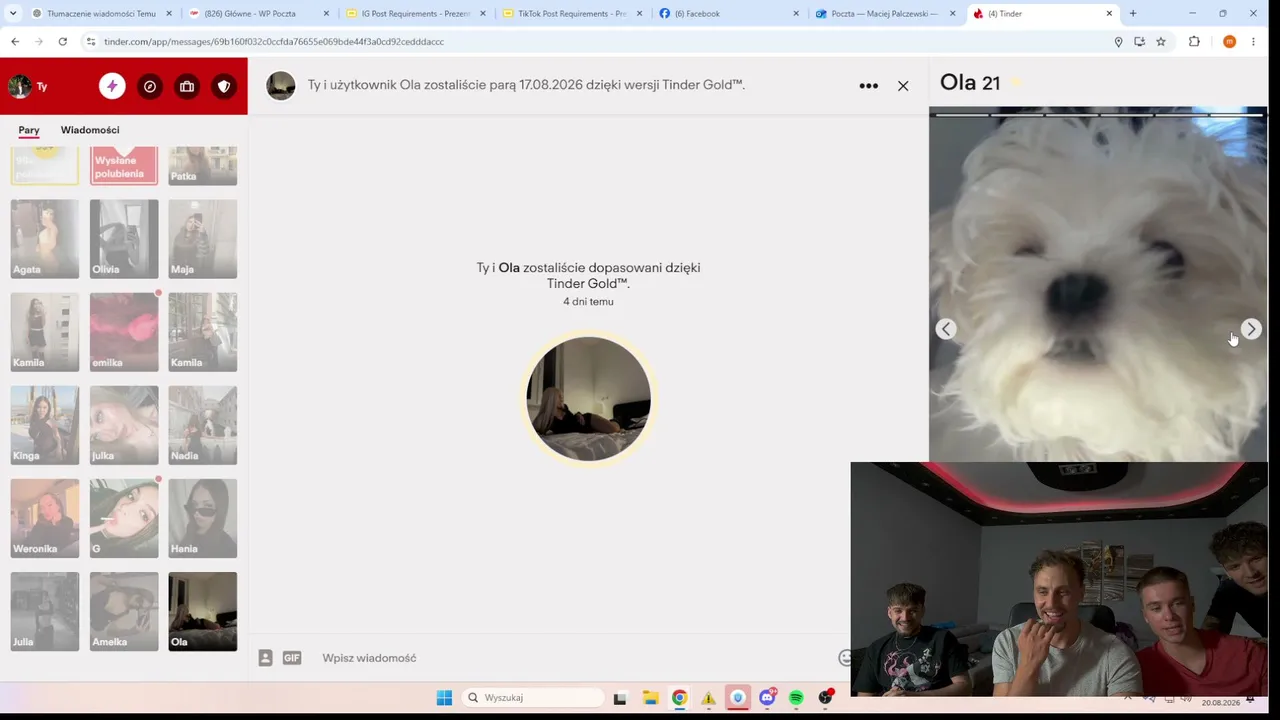Screen dimensions: 1280x720
Task: Close the Tinder browser tab
Action: [x=1109, y=14]
